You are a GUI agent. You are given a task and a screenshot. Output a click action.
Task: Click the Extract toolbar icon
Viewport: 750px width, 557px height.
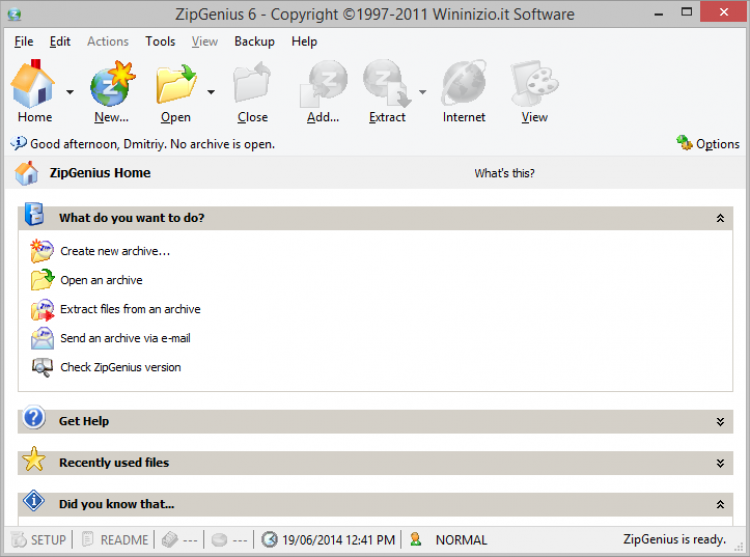[x=387, y=83]
